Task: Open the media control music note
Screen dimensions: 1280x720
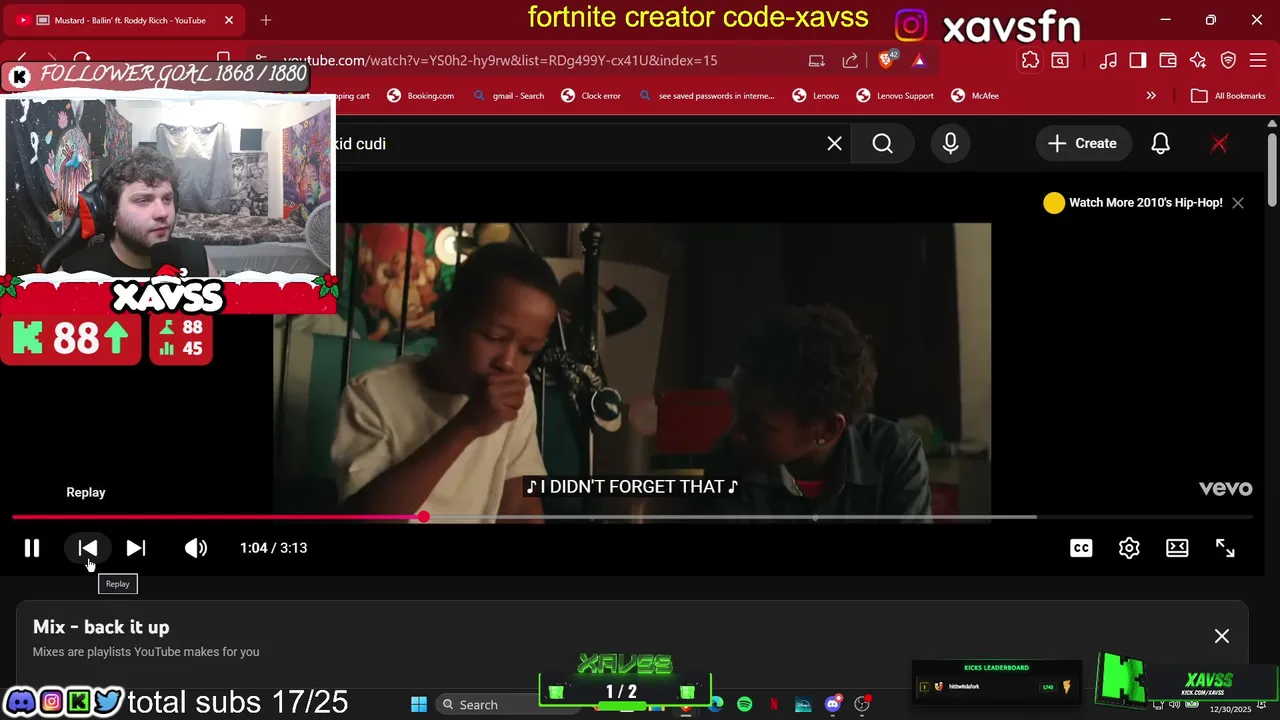Action: (x=1108, y=60)
